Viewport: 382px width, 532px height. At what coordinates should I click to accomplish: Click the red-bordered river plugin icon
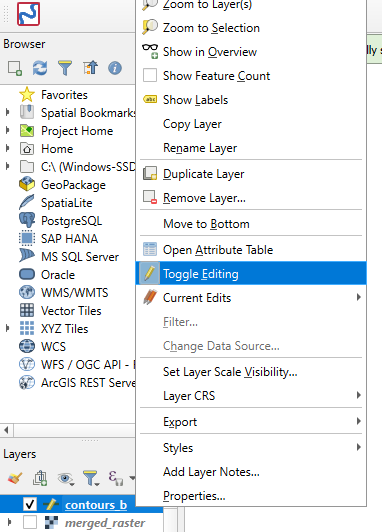(x=28, y=14)
